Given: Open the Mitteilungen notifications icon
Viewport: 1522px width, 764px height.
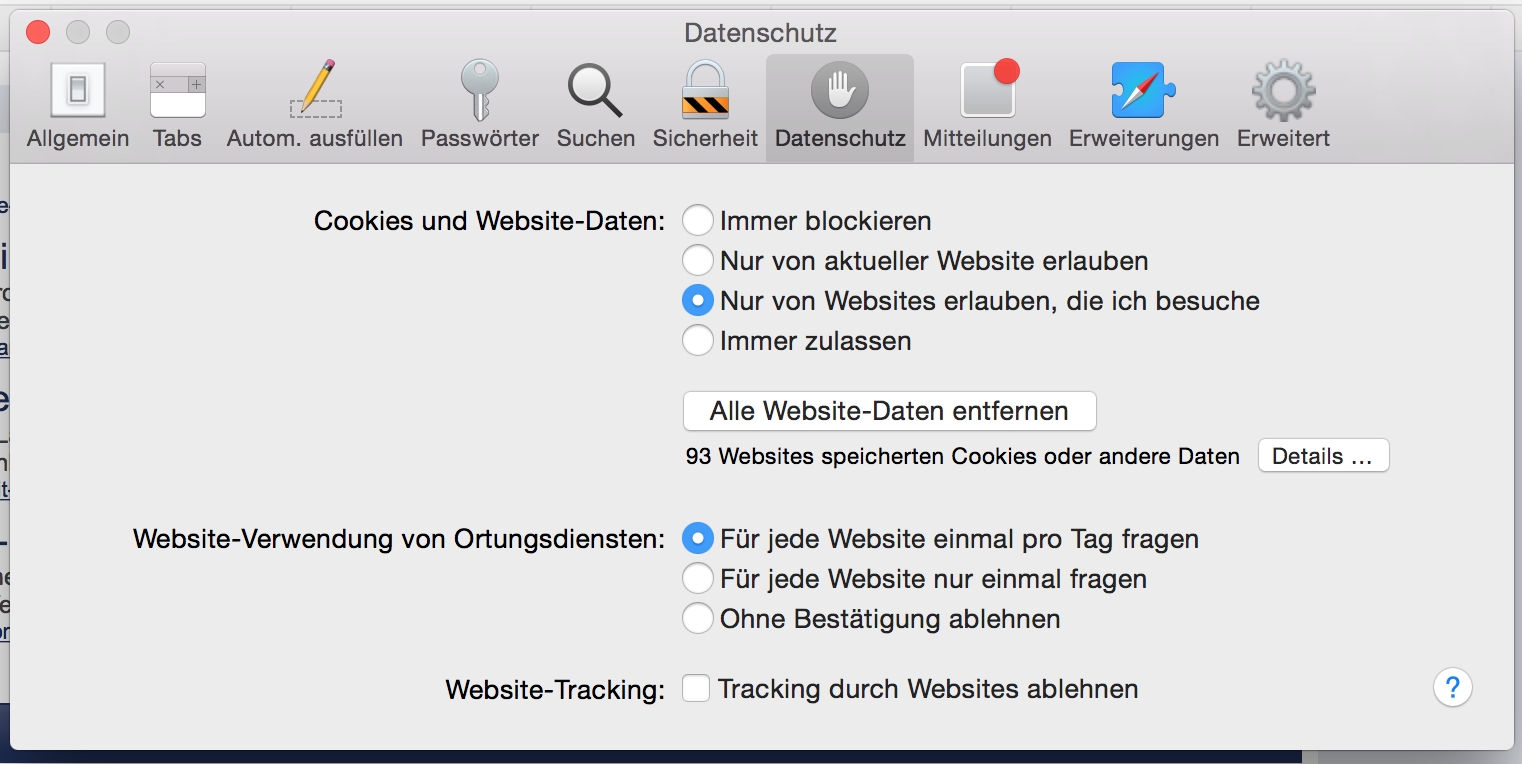Looking at the screenshot, I should point(987,92).
